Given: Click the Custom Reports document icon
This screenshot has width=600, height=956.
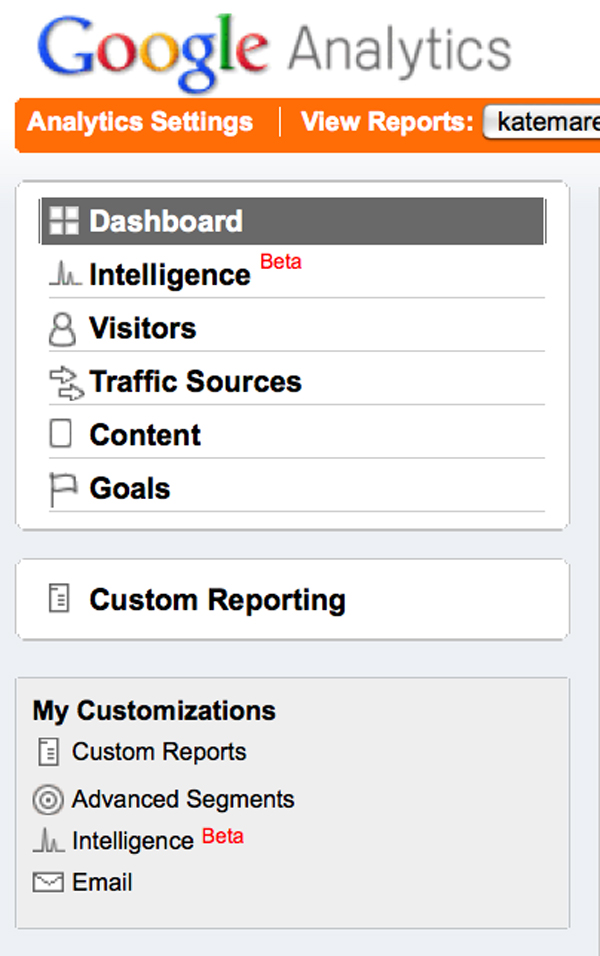Looking at the screenshot, I should [47, 752].
